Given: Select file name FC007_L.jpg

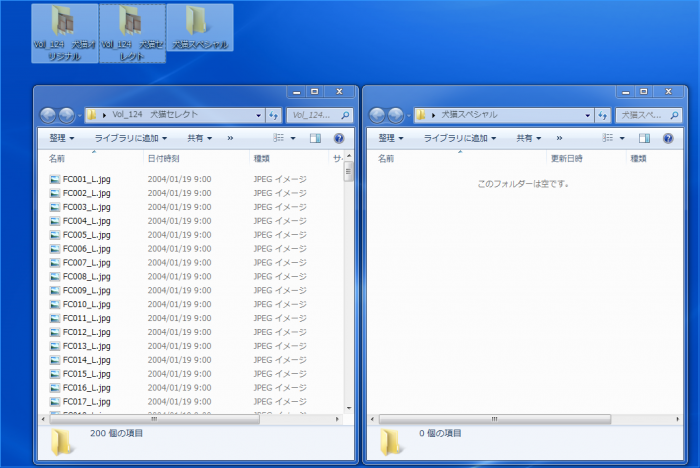Looking at the screenshot, I should (x=87, y=263).
